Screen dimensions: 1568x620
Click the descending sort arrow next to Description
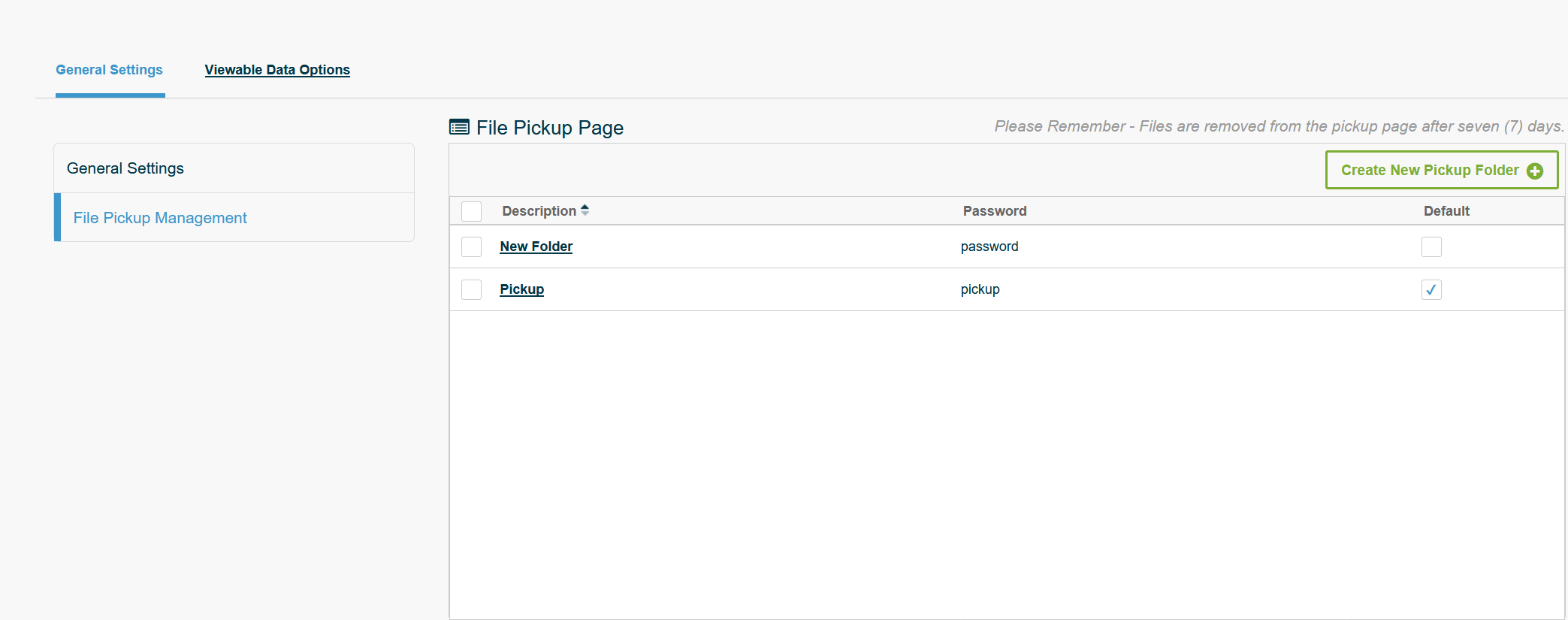[585, 215]
